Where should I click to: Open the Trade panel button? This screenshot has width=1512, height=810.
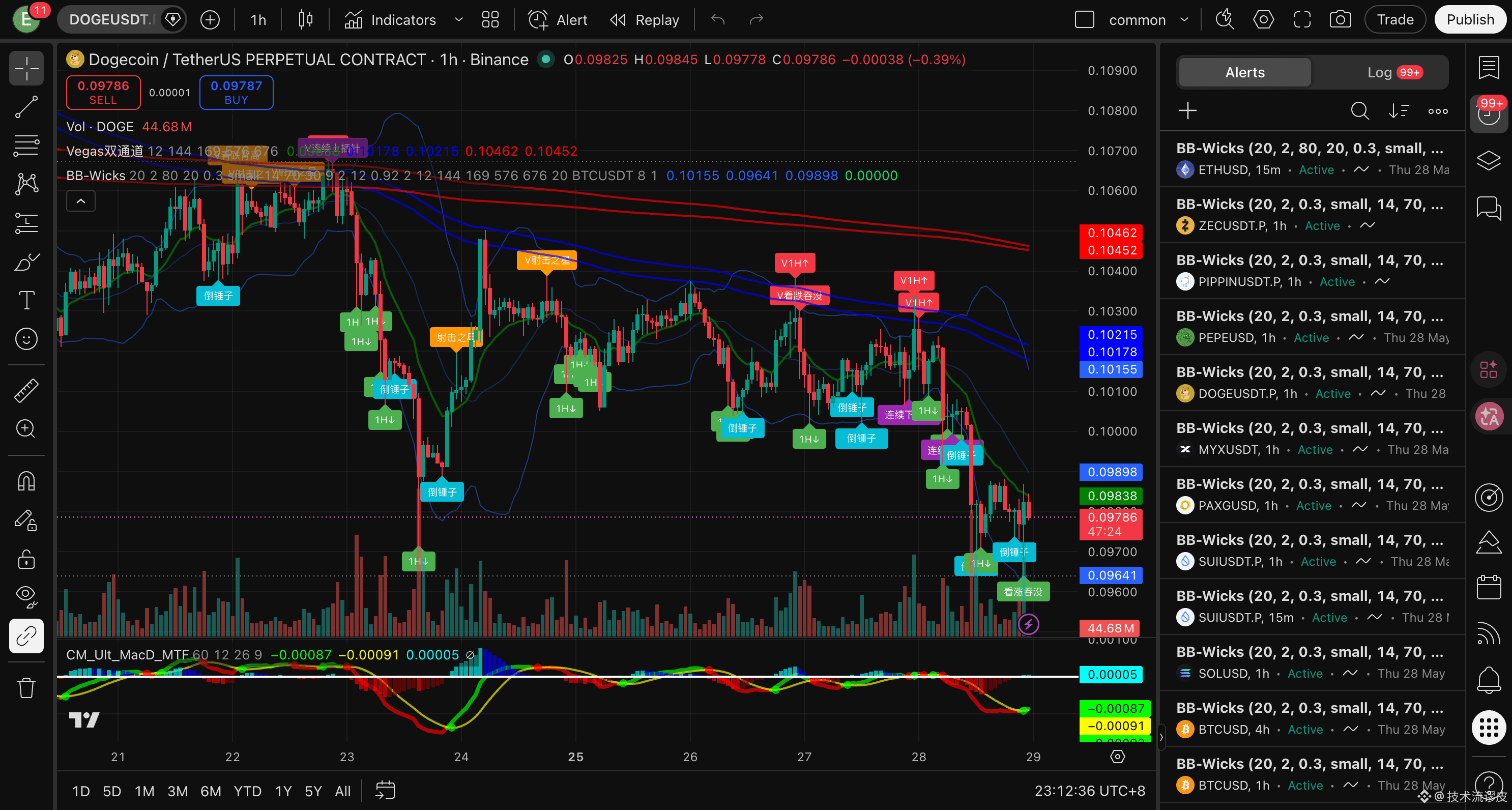(x=1395, y=20)
